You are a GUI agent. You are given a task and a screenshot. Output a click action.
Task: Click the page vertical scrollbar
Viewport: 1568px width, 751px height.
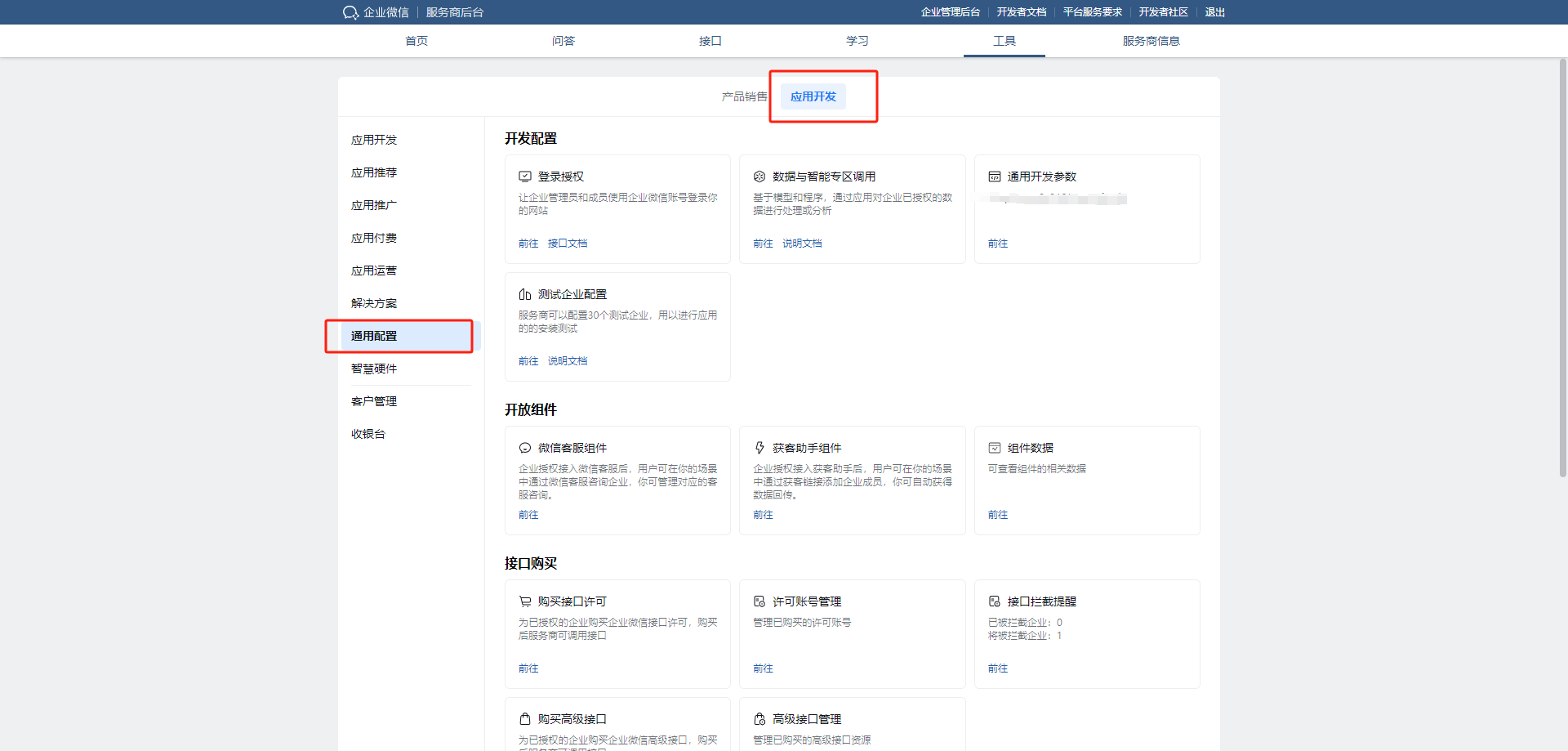point(1562,270)
